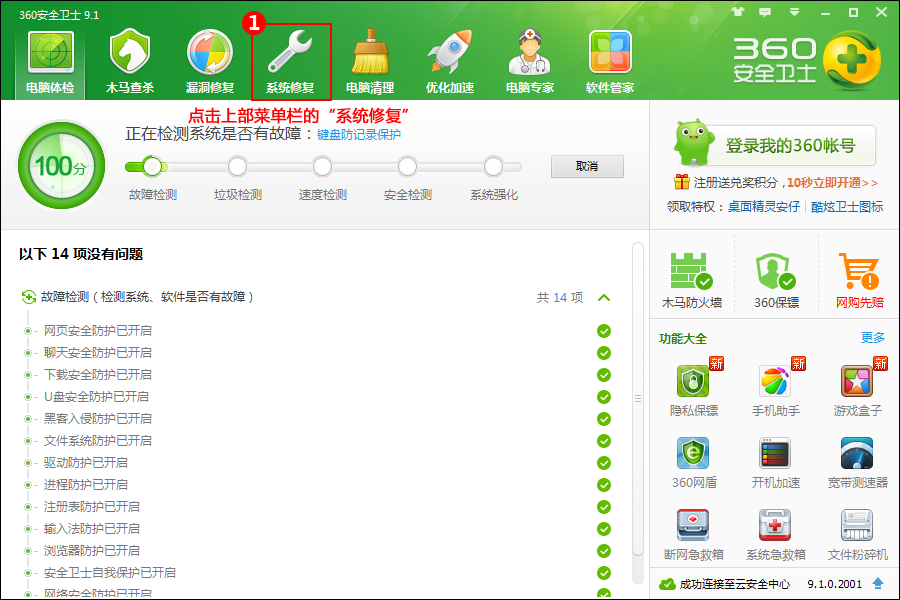Open the 电脑体检 tab
This screenshot has height=600, width=900.
(x=51, y=63)
